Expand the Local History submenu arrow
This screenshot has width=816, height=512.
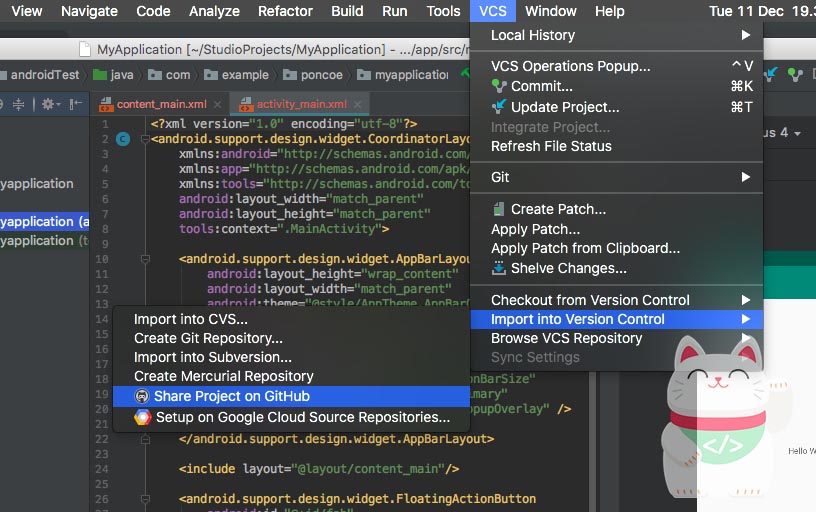pyautogui.click(x=745, y=35)
